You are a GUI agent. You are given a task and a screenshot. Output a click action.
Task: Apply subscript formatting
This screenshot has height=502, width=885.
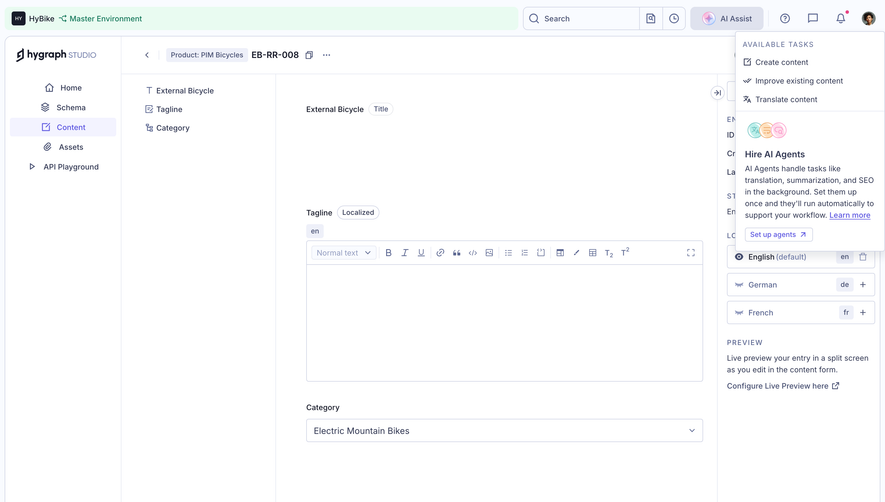(x=608, y=253)
